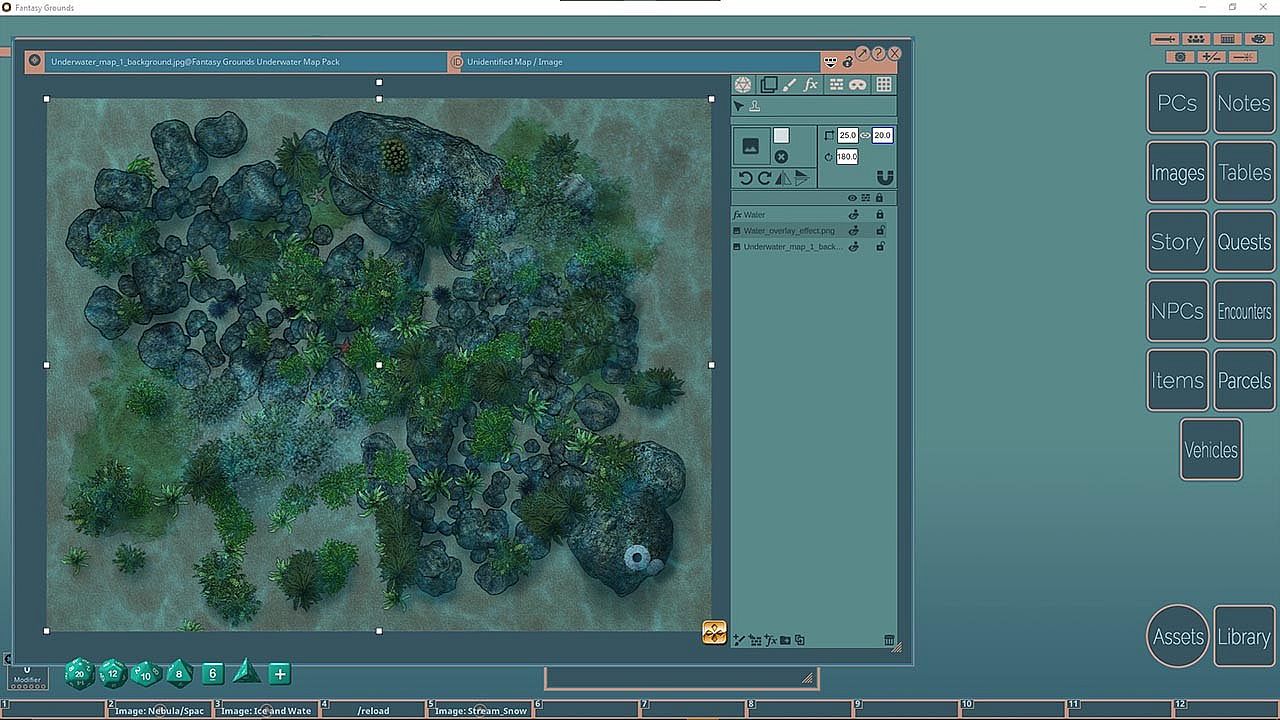Screen dimensions: 1280x720
Task: Toggle visibility of the Water effect layer
Action: (854, 215)
